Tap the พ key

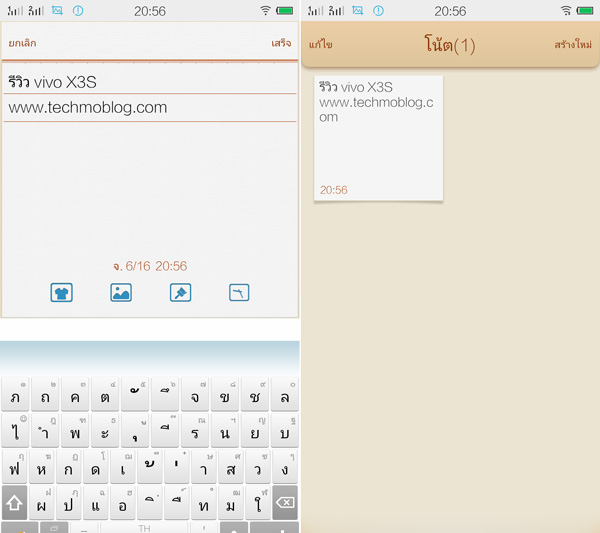[x=75, y=430]
